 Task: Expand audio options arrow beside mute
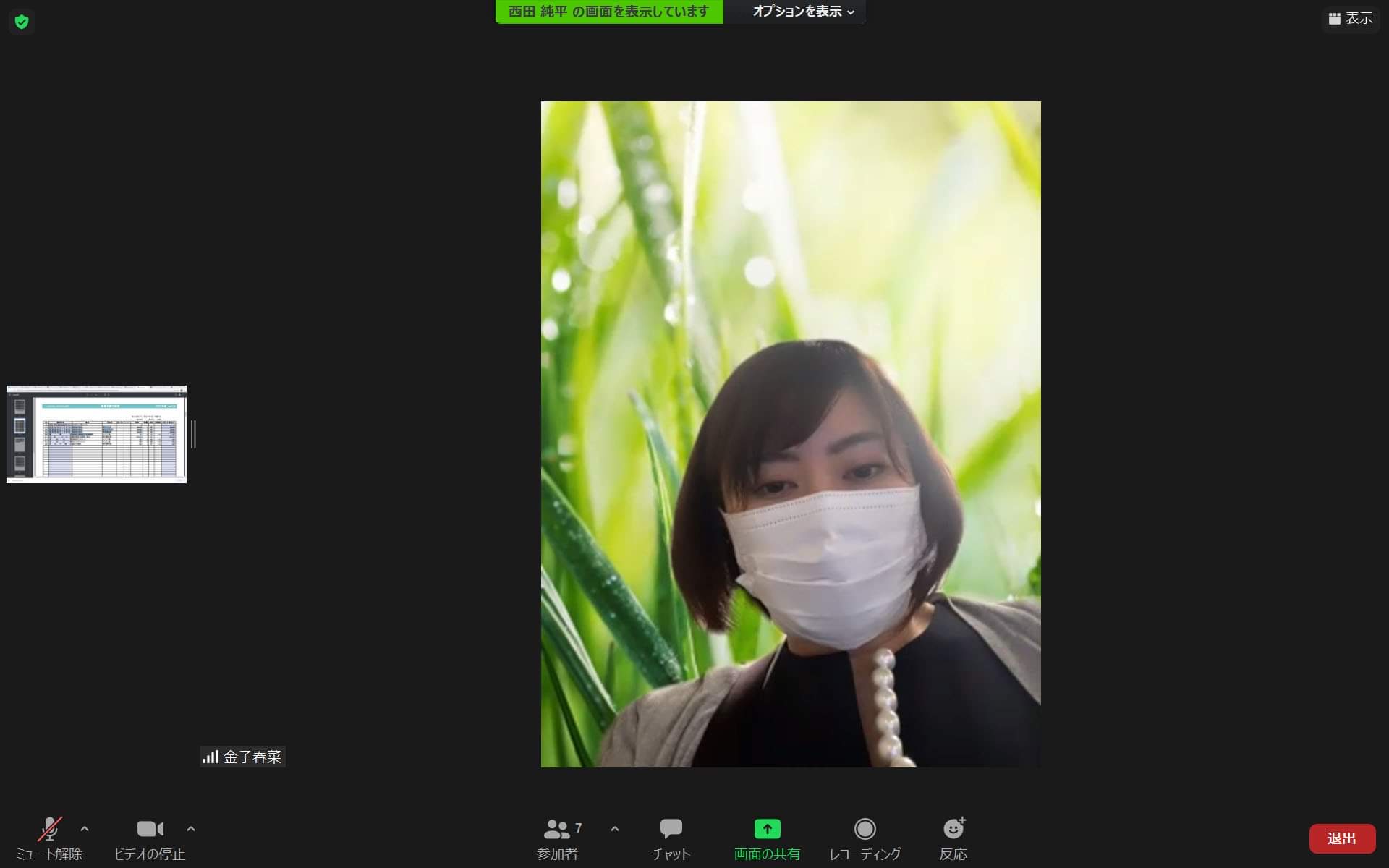(85, 829)
